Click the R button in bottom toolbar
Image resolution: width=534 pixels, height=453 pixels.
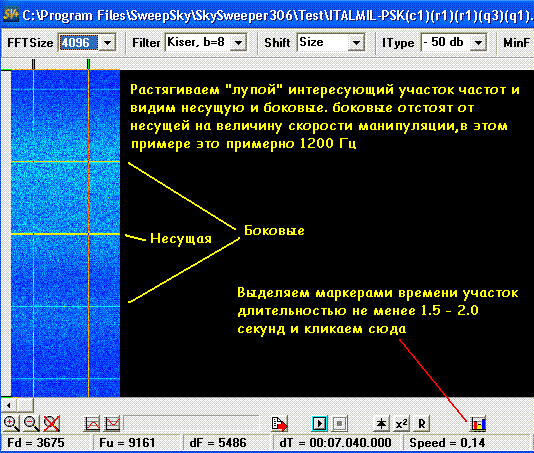(422, 424)
